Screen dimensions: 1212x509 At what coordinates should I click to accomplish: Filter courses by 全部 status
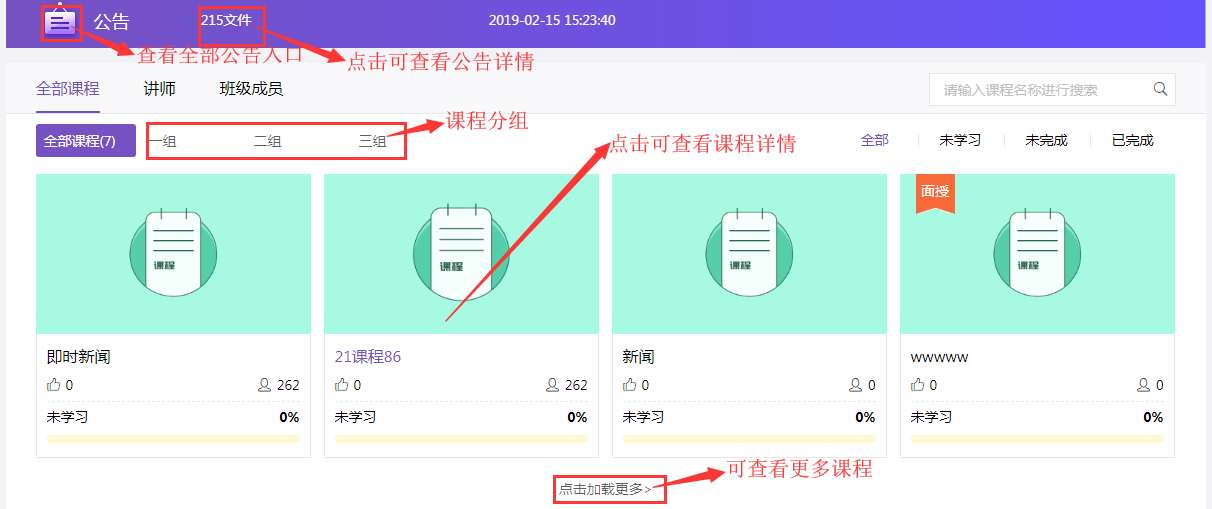tap(875, 140)
